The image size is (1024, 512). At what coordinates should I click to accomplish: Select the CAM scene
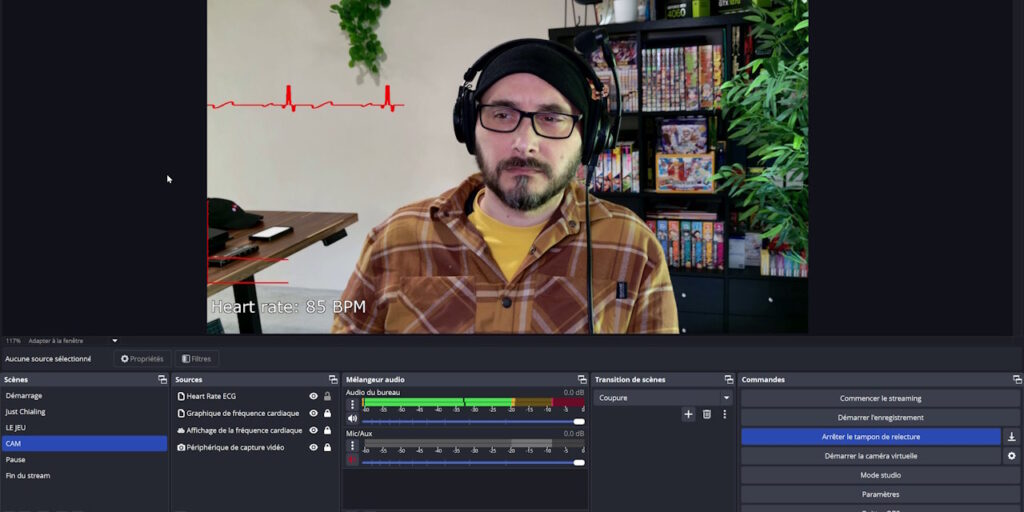coord(84,443)
